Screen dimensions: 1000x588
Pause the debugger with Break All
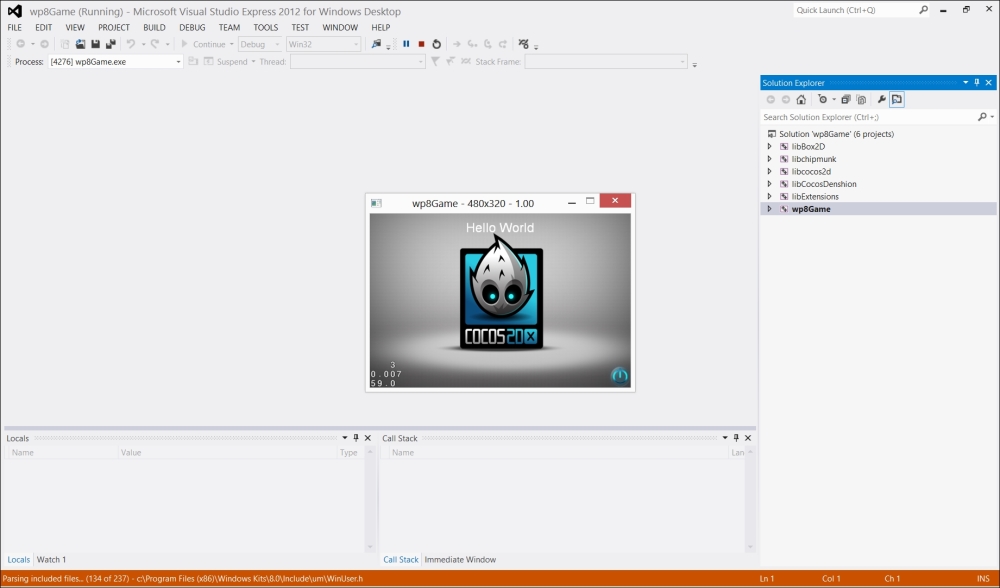pos(406,44)
